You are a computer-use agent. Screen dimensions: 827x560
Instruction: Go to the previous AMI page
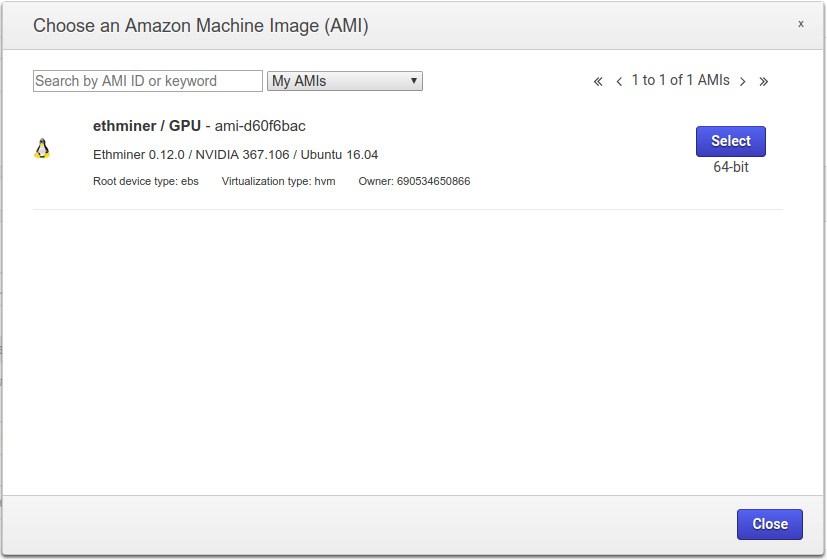click(x=620, y=81)
